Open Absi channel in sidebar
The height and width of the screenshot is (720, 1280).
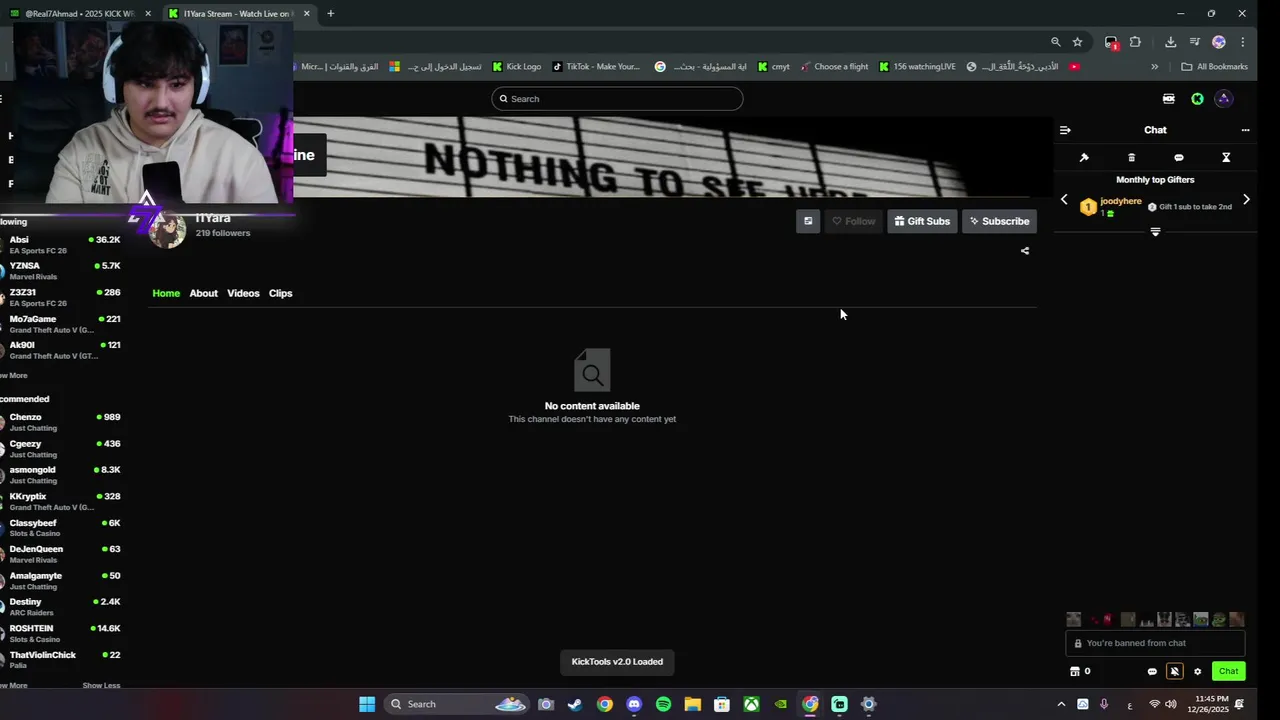(x=60, y=245)
